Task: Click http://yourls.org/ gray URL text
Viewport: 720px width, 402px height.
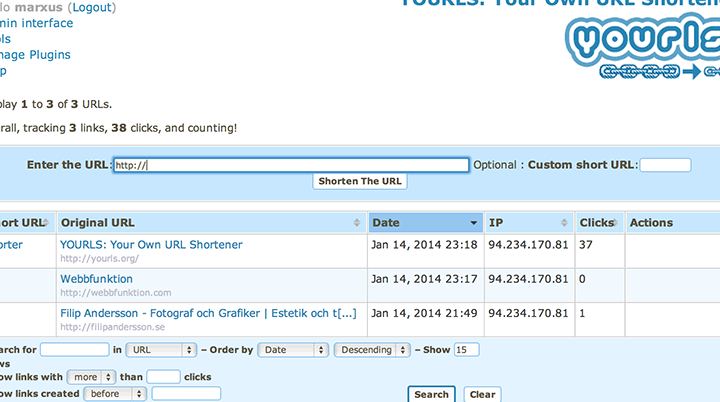Action: (x=99, y=259)
